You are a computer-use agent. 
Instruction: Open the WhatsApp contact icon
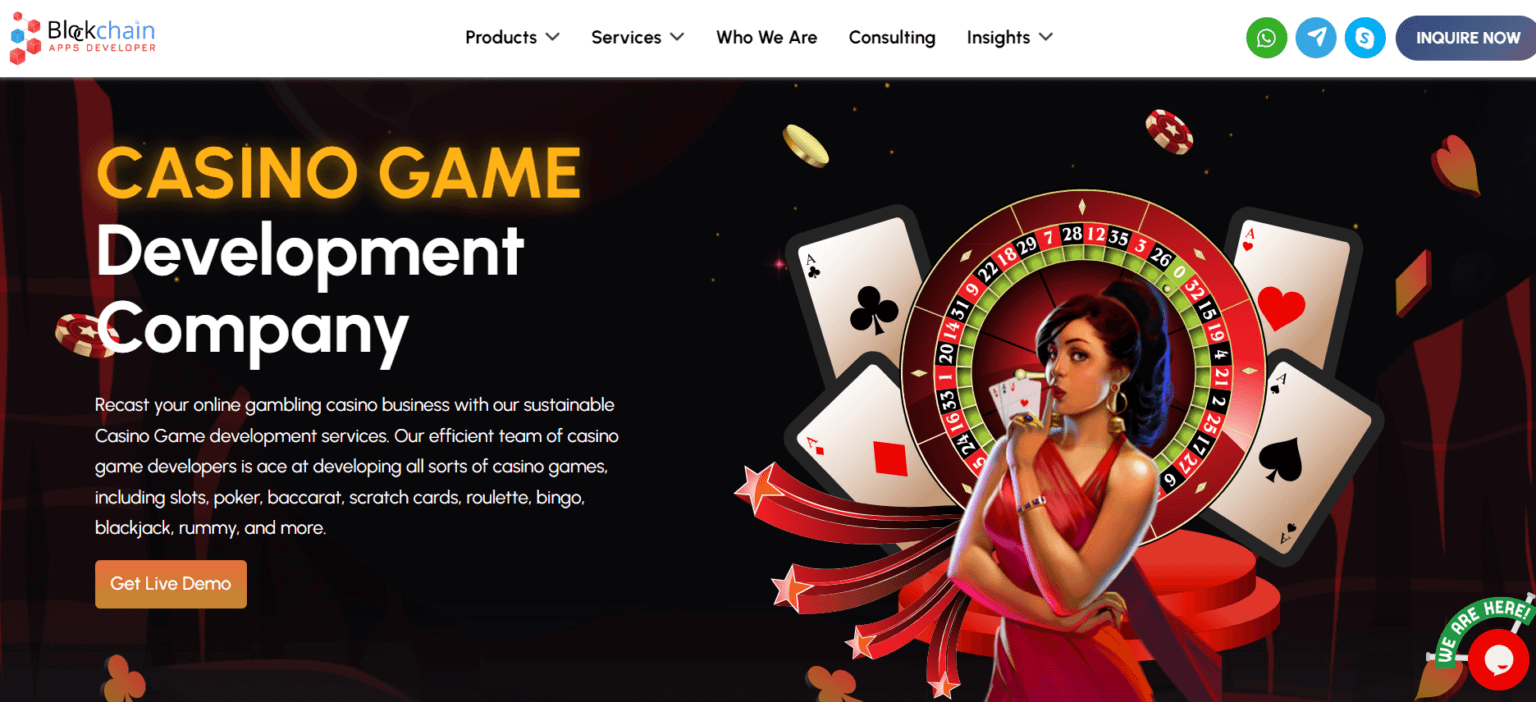(1266, 38)
